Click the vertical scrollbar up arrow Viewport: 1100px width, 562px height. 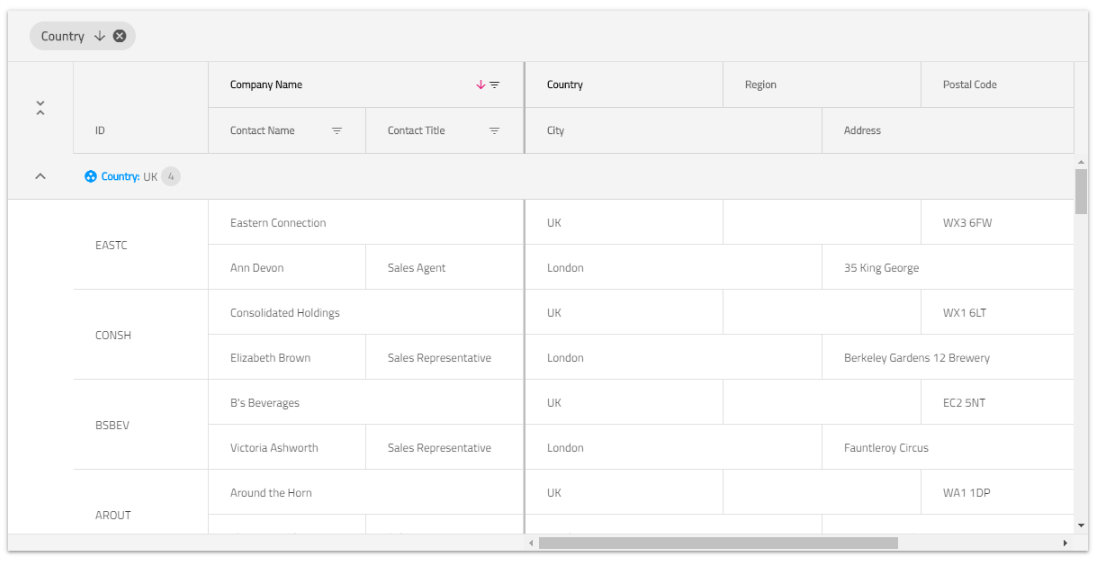[x=1080, y=162]
